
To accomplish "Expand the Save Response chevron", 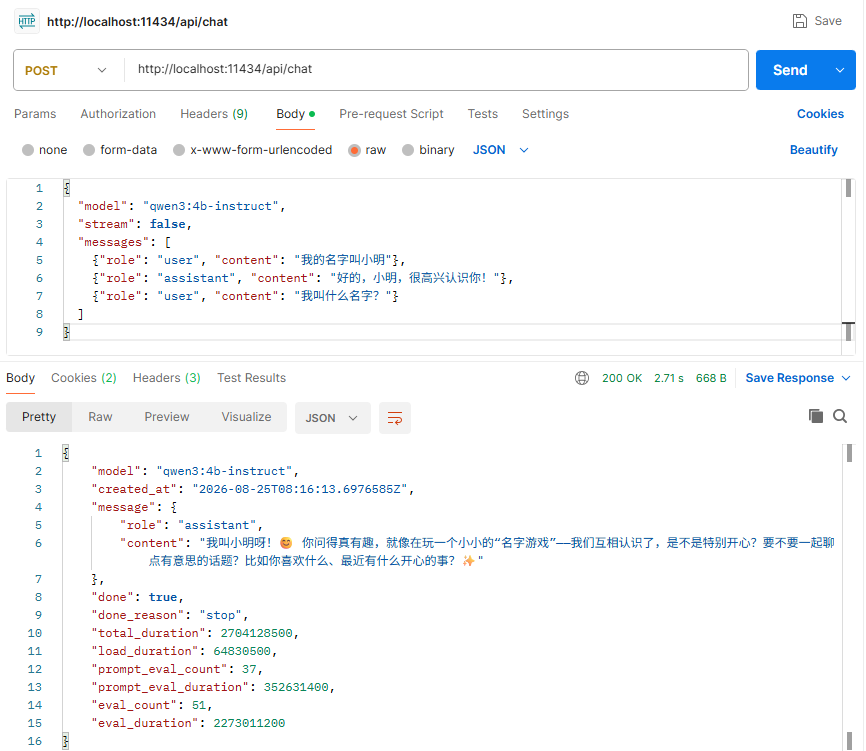I will [846, 378].
